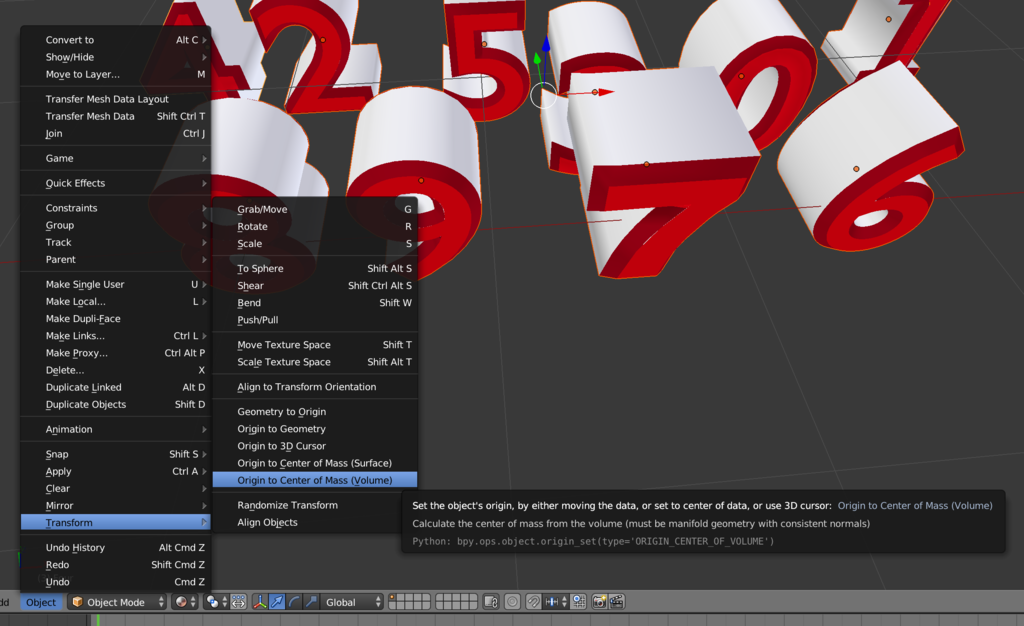
Task: Click the OpenGL render image camera icon
Action: coord(600,602)
